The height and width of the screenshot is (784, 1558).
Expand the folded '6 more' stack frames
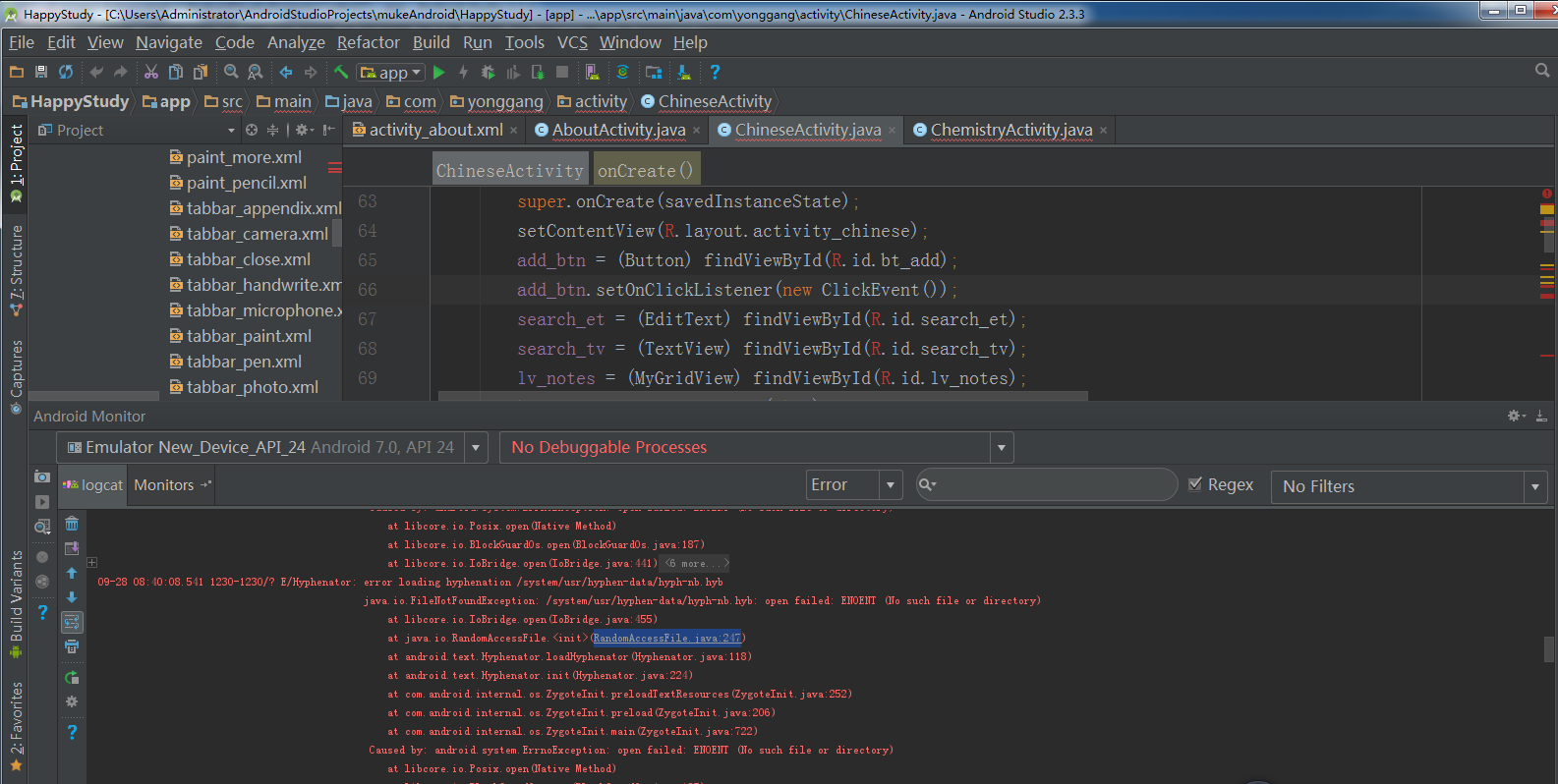click(696, 564)
